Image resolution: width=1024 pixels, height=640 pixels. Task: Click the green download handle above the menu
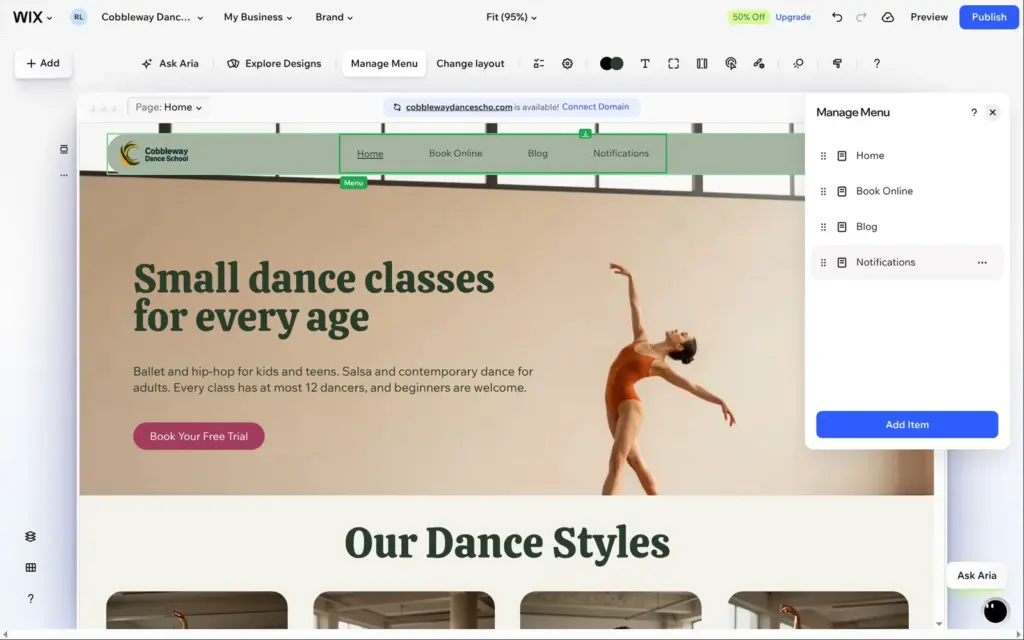point(585,133)
